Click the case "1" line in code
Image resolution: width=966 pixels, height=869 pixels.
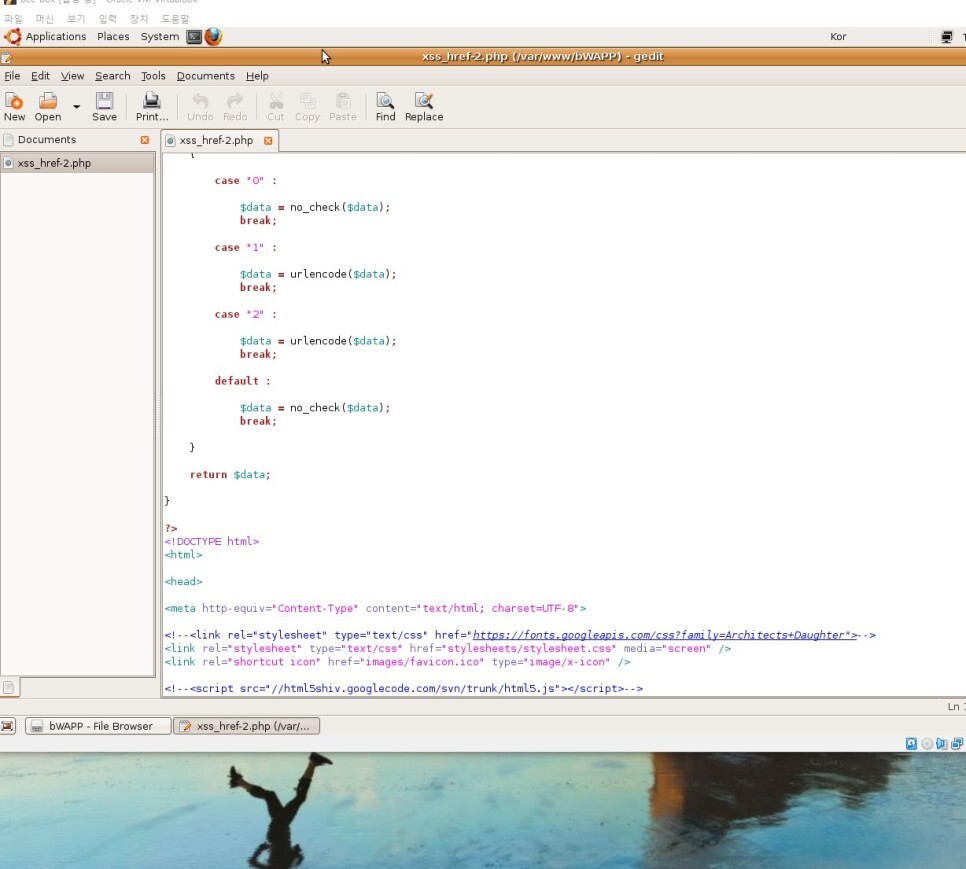[x=245, y=247]
